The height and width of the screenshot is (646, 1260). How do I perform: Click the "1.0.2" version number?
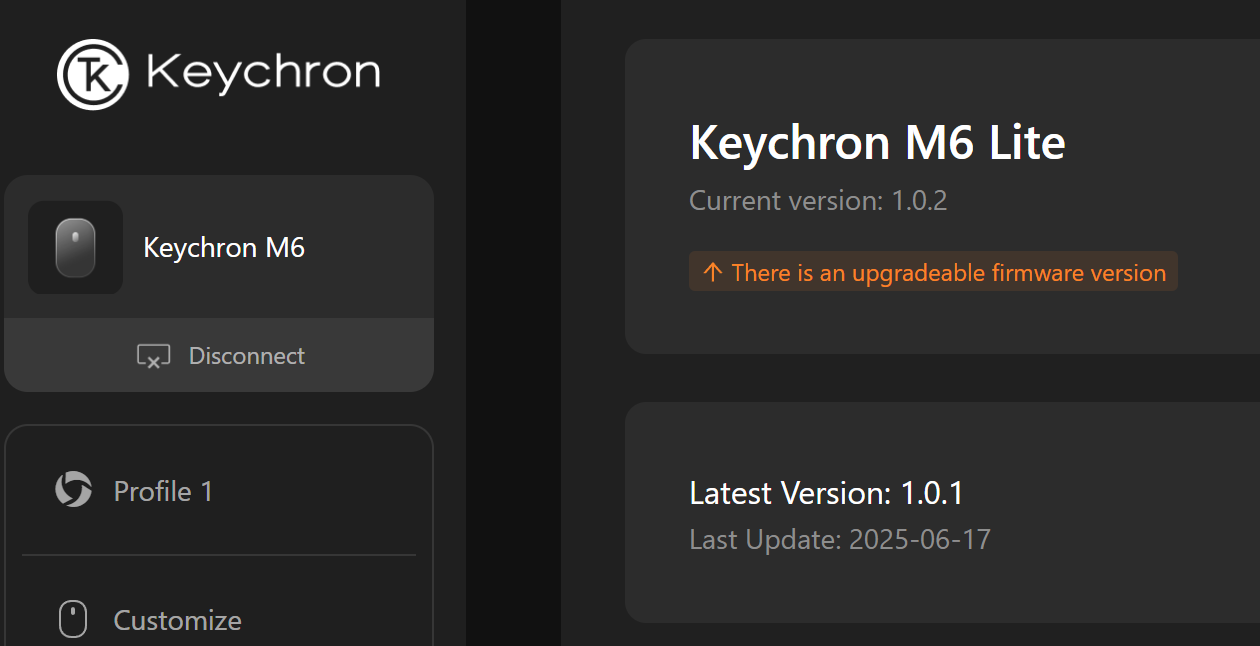(919, 201)
